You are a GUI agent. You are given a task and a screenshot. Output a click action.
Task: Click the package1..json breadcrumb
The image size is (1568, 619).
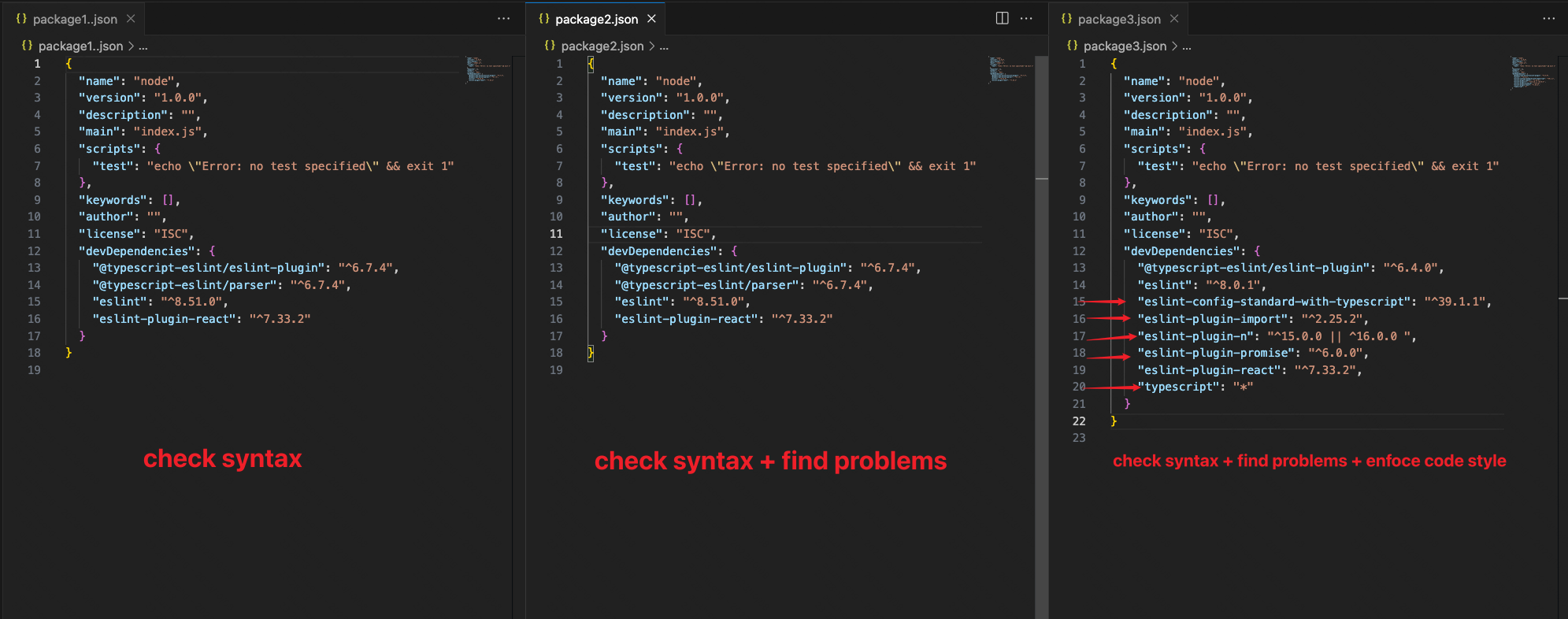(80, 46)
